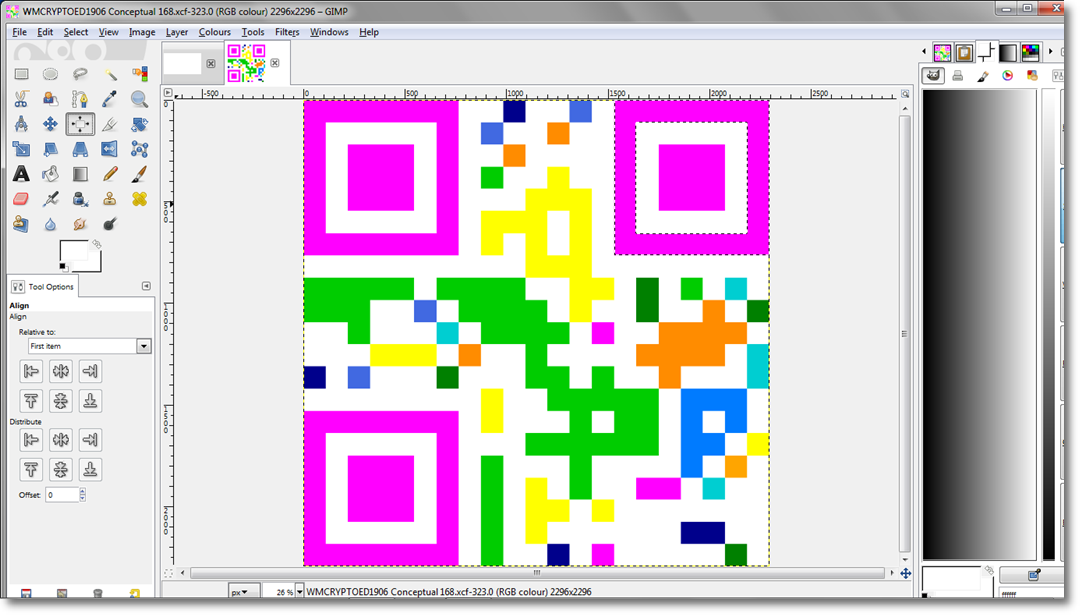
Task: Select the Free Select lasso tool
Action: click(80, 74)
